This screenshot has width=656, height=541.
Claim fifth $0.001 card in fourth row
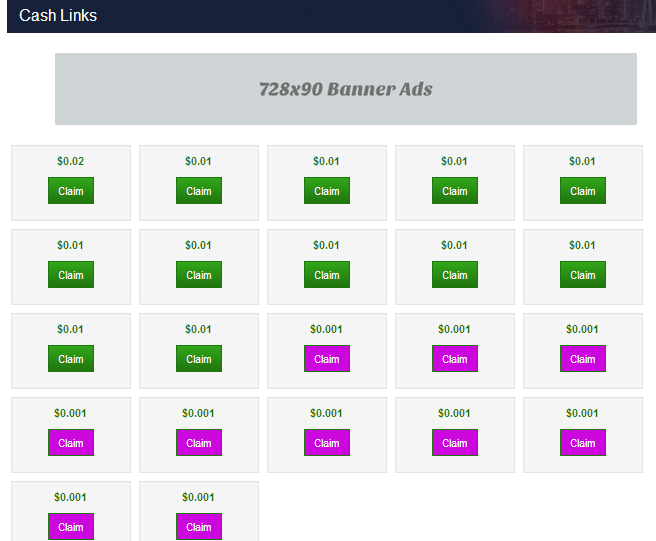click(x=583, y=443)
